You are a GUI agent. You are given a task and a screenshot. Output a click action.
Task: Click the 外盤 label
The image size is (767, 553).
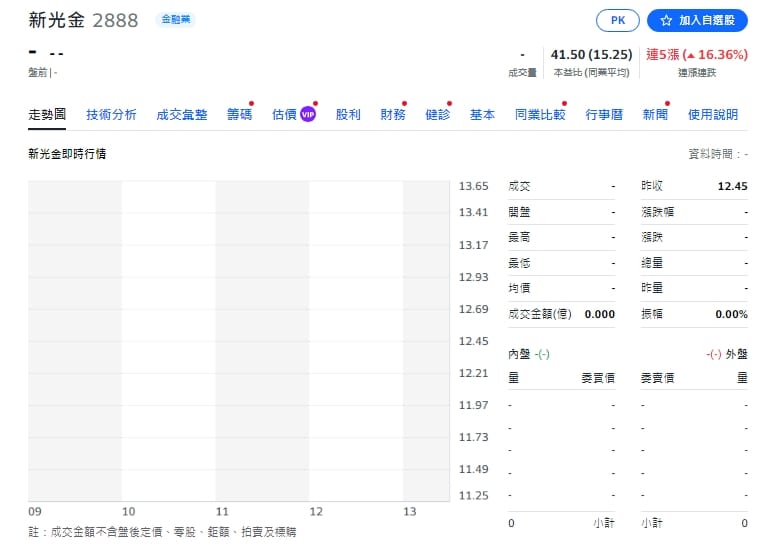pyautogui.click(x=737, y=354)
